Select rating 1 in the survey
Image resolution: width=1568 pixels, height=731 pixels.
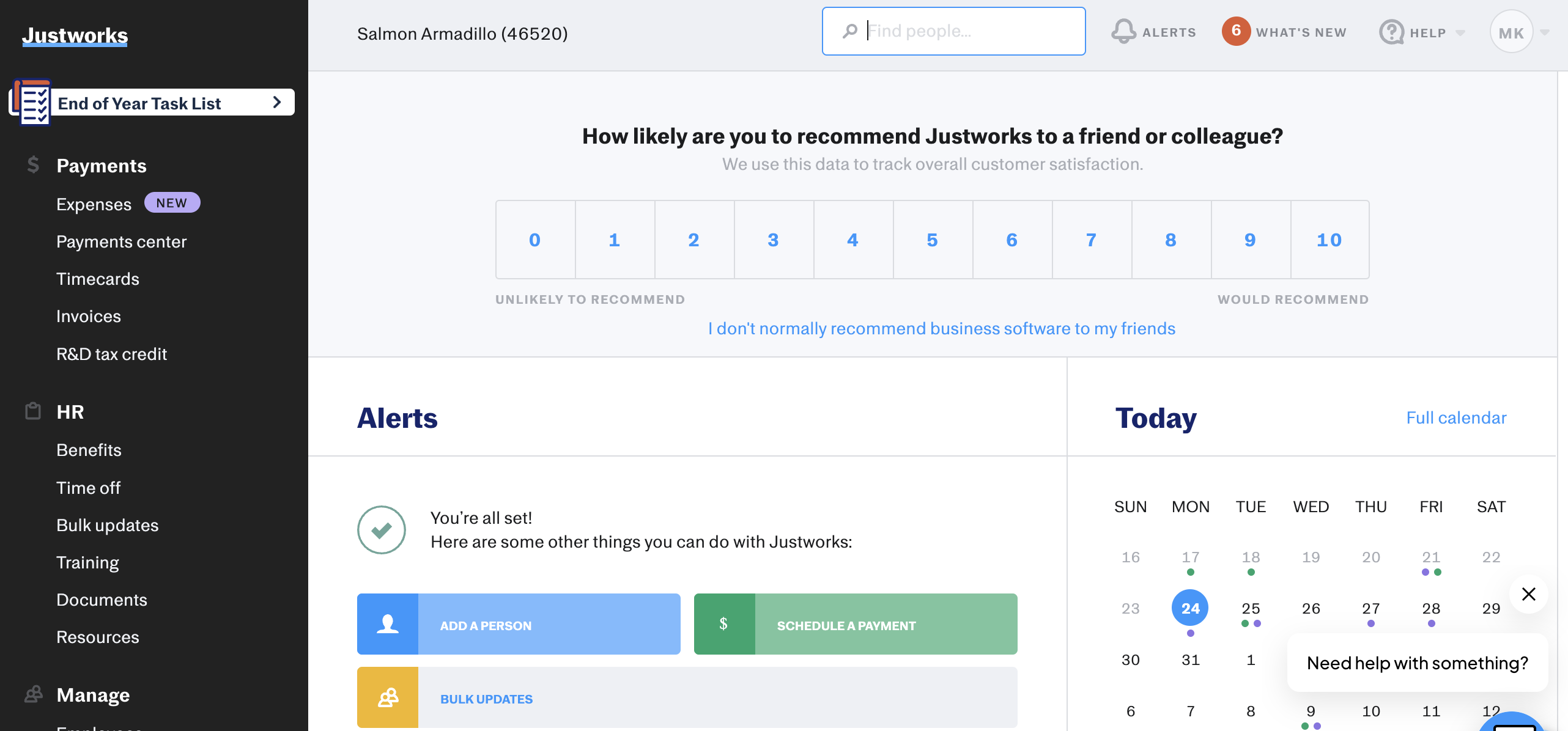tap(615, 240)
